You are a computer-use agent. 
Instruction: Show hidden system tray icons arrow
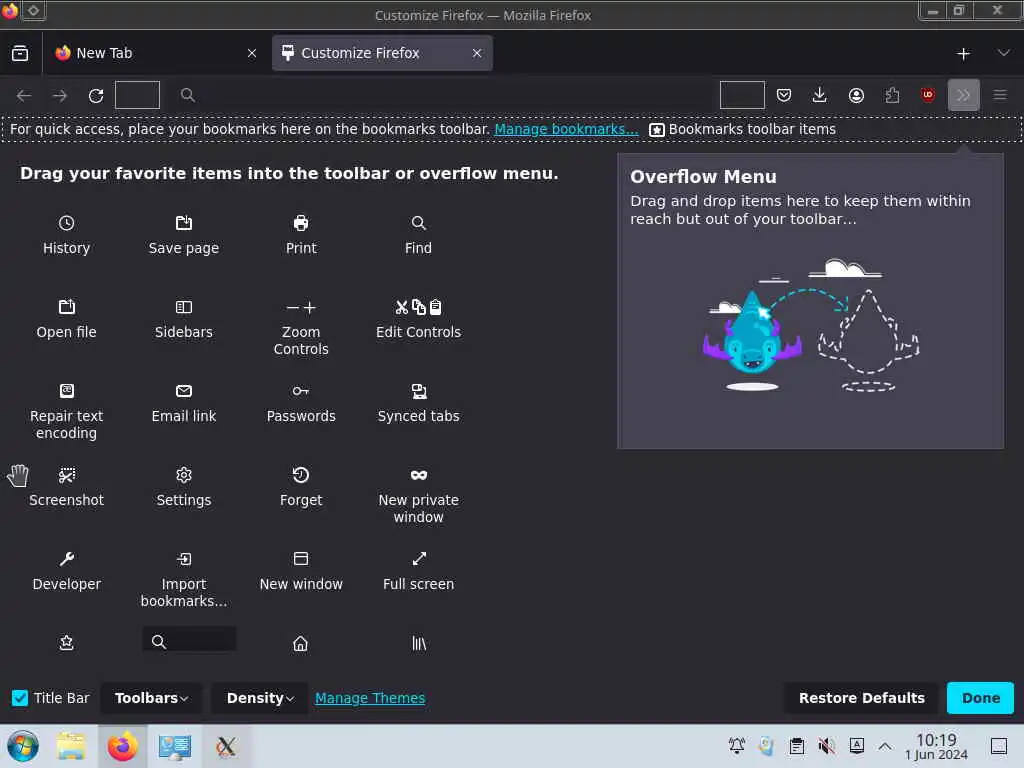[x=885, y=746]
